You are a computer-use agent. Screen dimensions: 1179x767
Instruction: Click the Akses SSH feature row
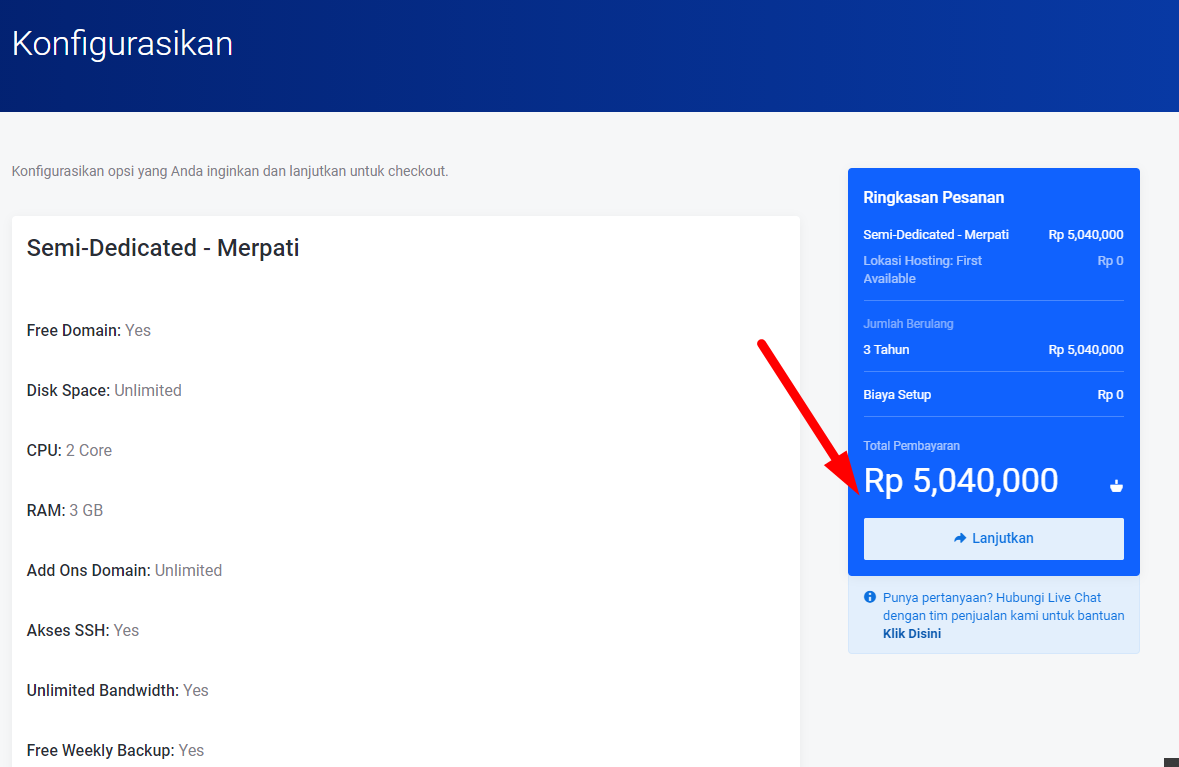coord(83,630)
